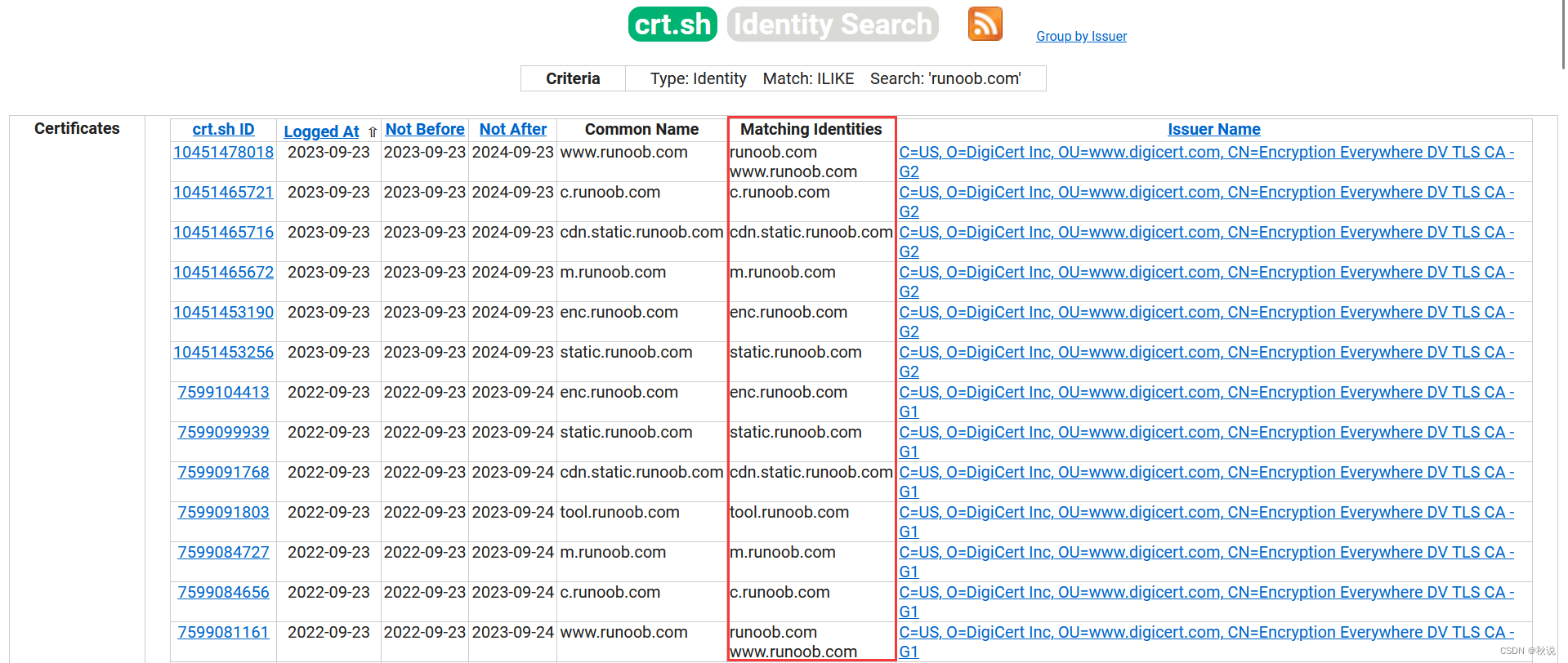This screenshot has width=1568, height=663.
Task: Click common name cdn.static.runoob.com in row 10451465716
Action: click(641, 232)
